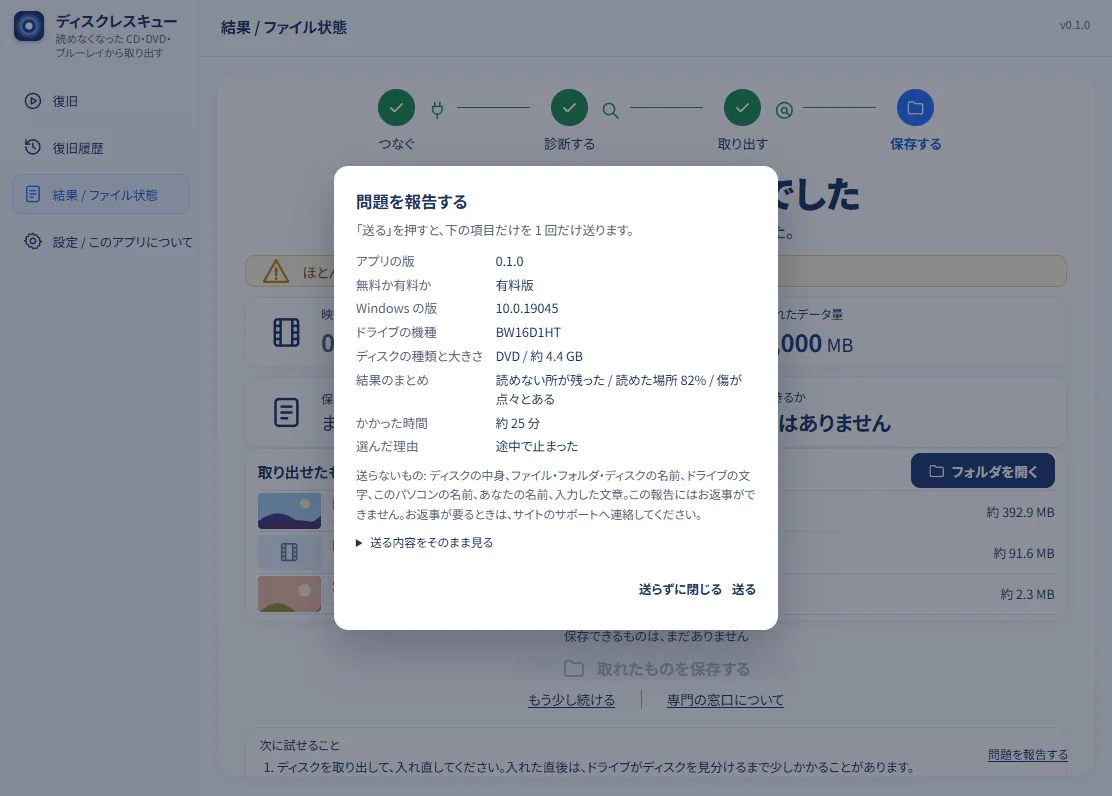The width and height of the screenshot is (1112, 796).
Task: Click the 保存する folder step icon
Action: (916, 108)
